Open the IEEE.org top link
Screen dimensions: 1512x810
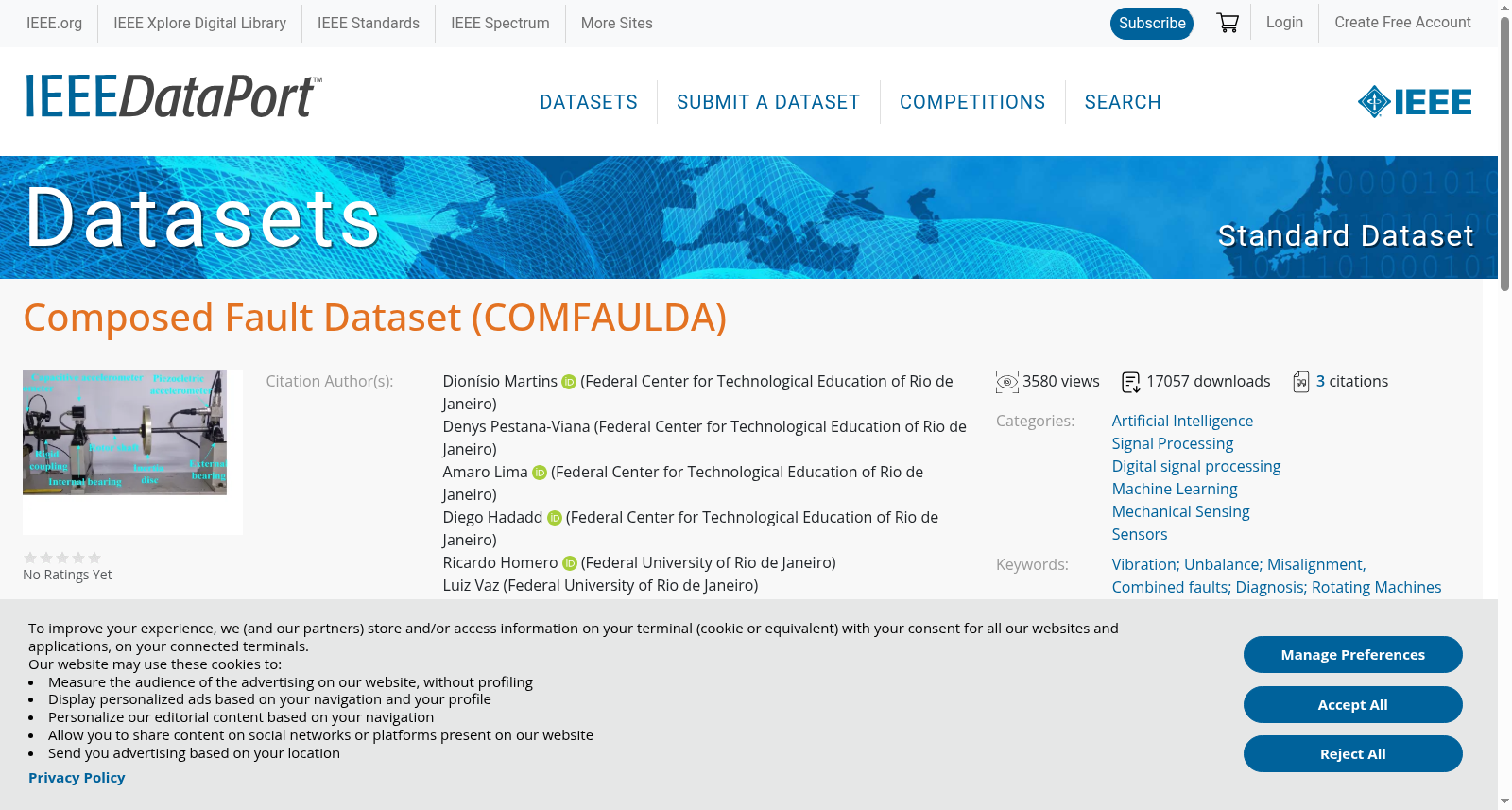click(x=54, y=23)
